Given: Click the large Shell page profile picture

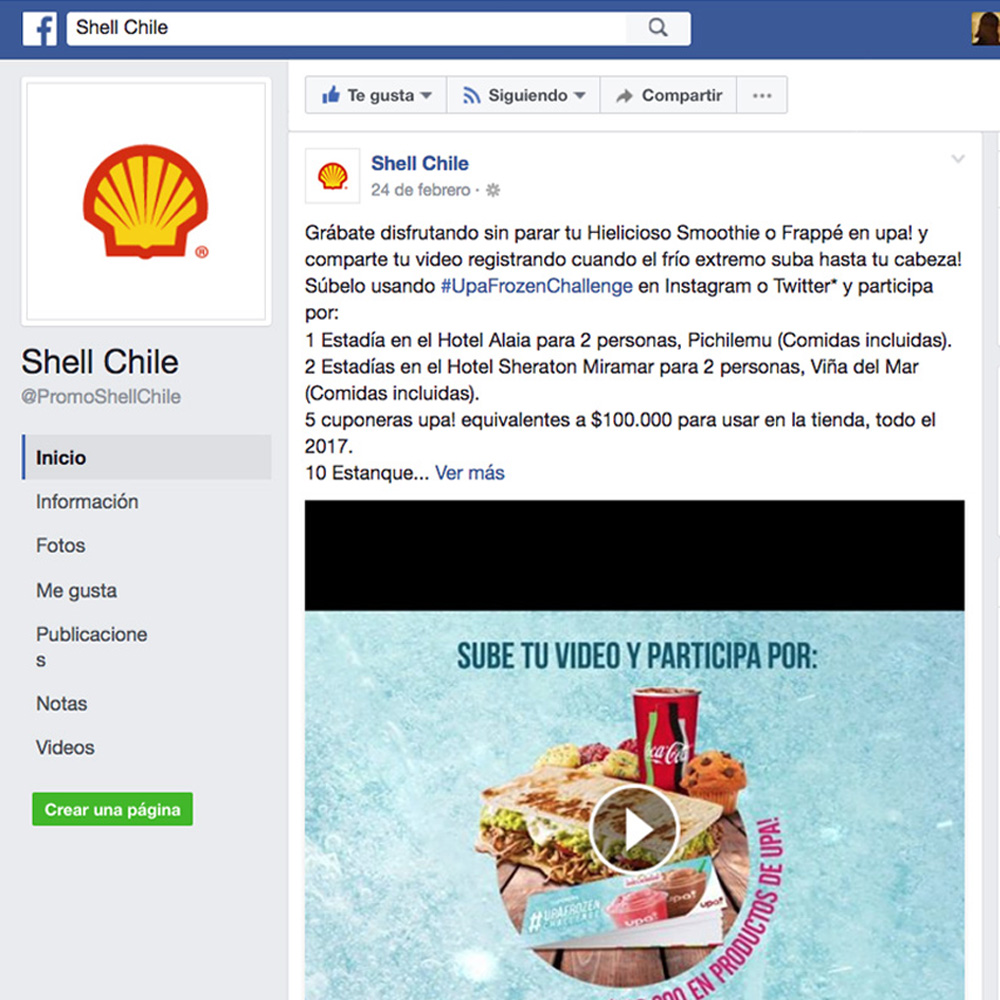Looking at the screenshot, I should pyautogui.click(x=146, y=203).
